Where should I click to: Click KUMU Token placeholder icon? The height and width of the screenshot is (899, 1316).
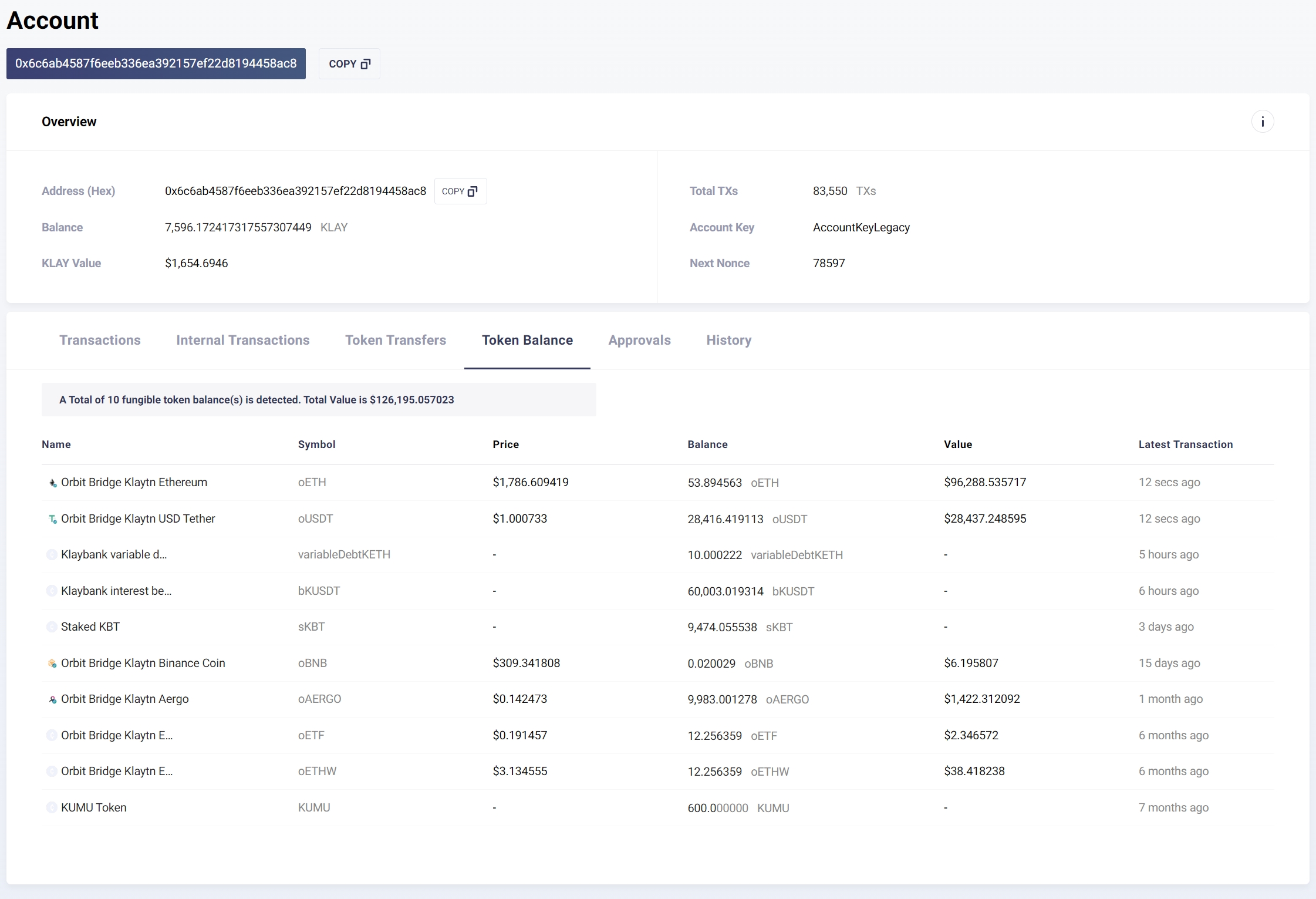pos(52,808)
